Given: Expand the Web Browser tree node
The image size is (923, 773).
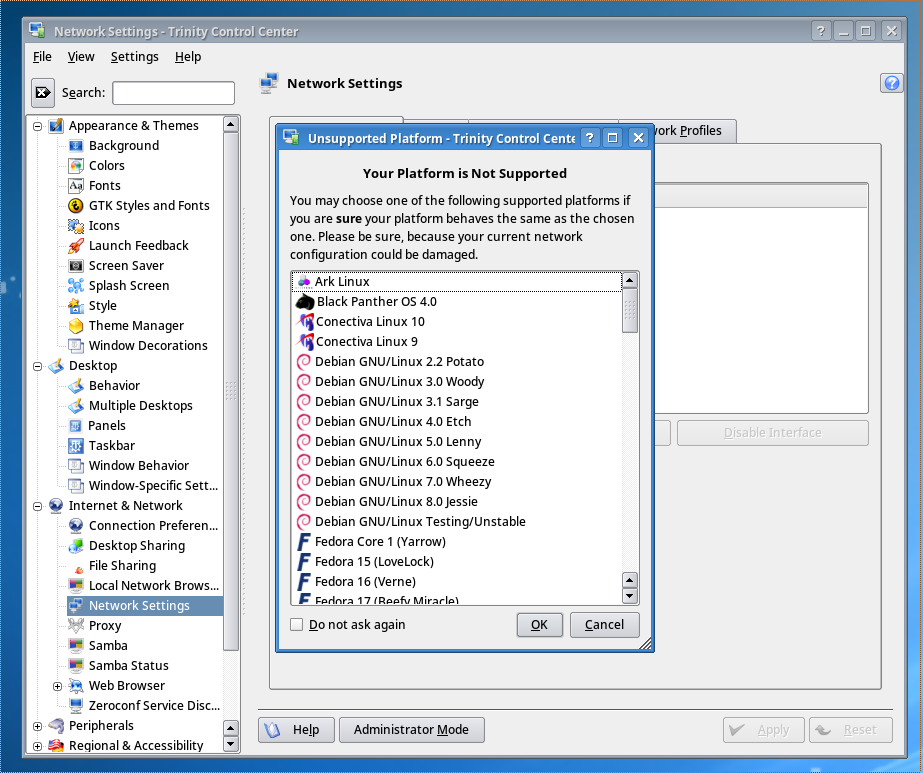Looking at the screenshot, I should (57, 686).
